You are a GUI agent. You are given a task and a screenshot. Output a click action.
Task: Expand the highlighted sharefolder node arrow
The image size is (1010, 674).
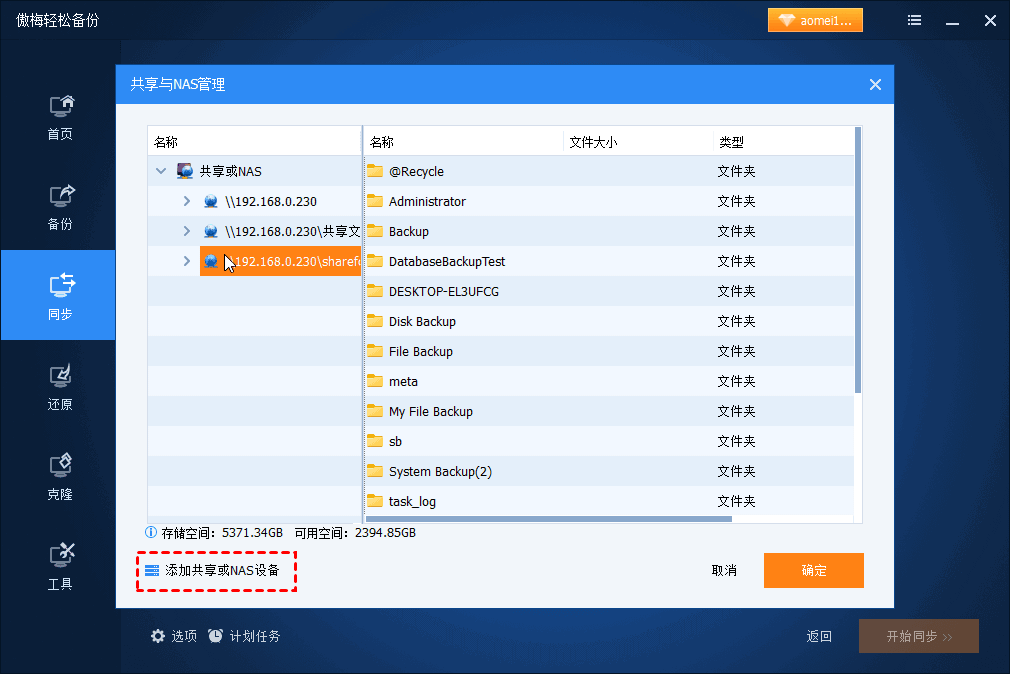pyautogui.click(x=186, y=261)
